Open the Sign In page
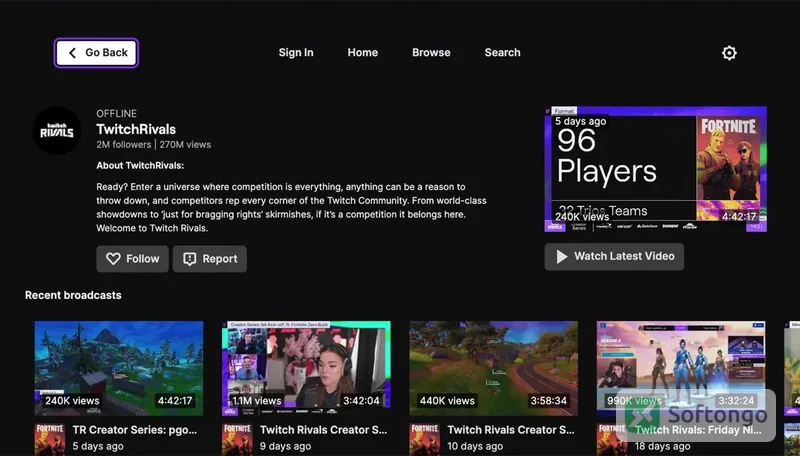Image resolution: width=800 pixels, height=456 pixels. pyautogui.click(x=296, y=53)
